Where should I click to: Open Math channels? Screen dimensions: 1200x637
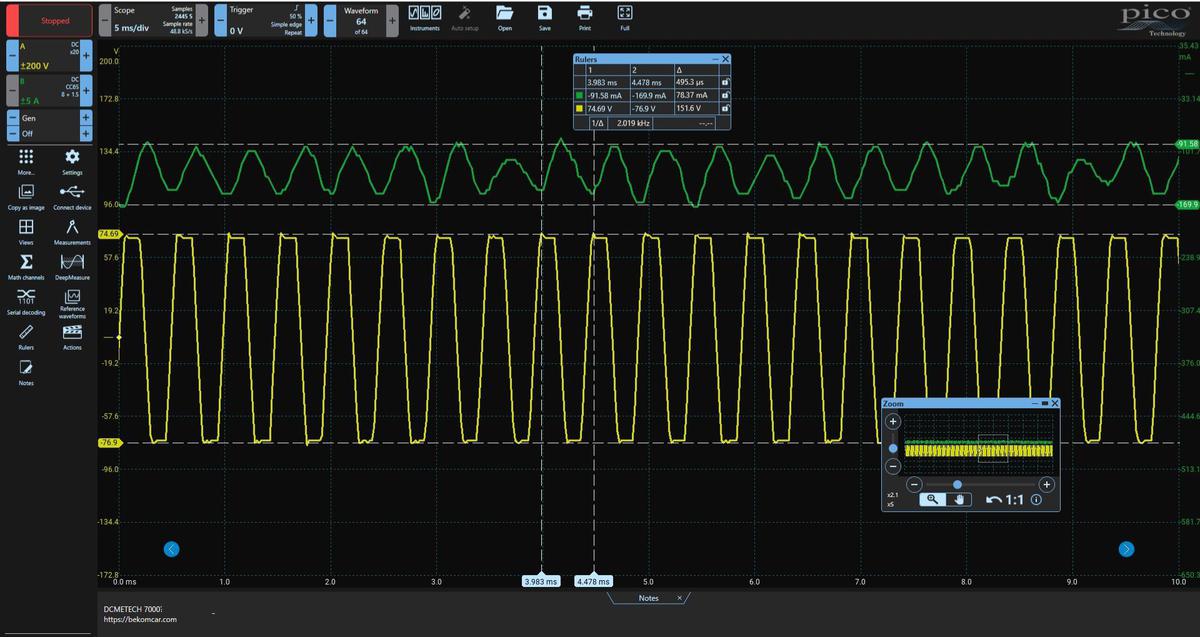27,265
